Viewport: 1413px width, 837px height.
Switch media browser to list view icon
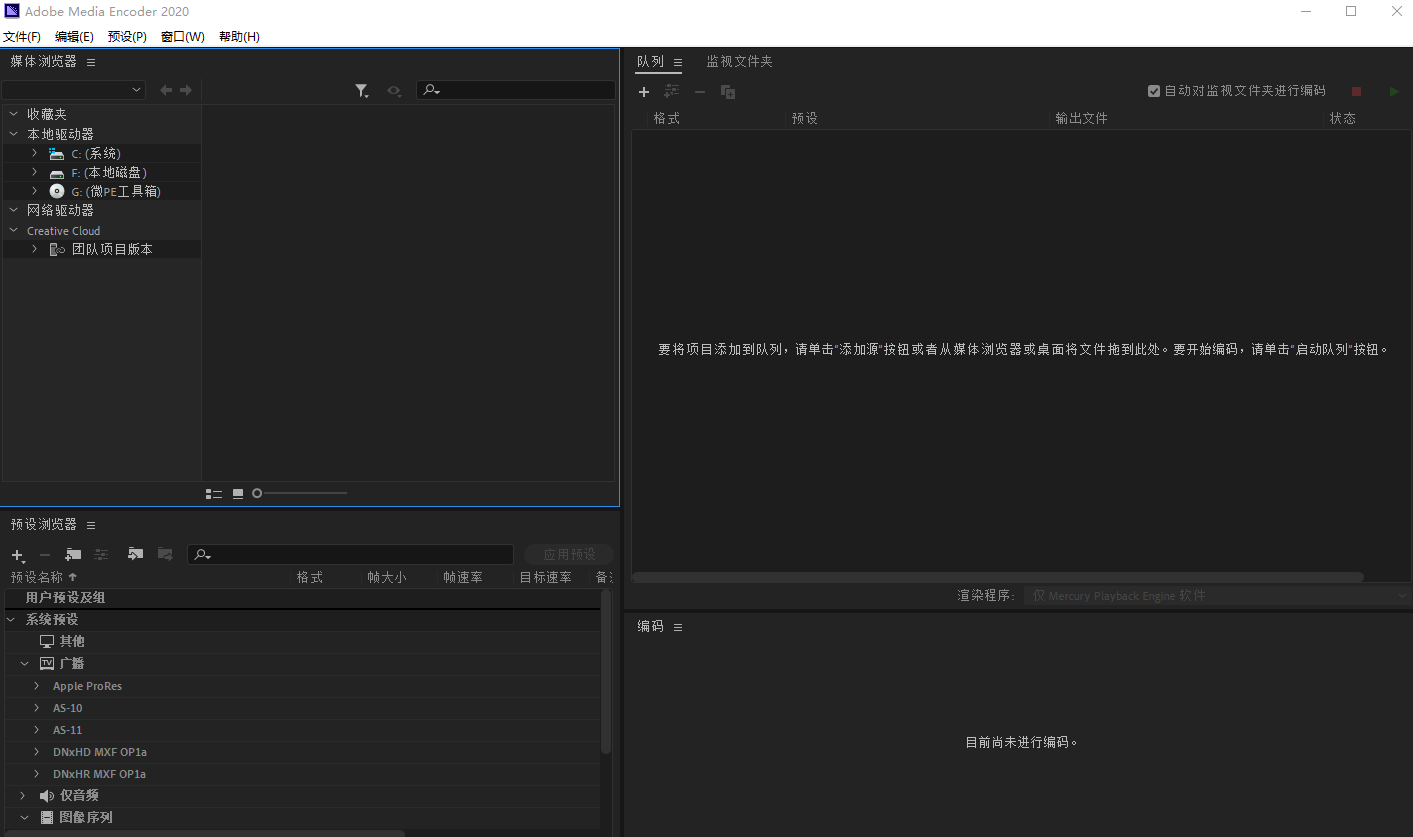tap(214, 493)
